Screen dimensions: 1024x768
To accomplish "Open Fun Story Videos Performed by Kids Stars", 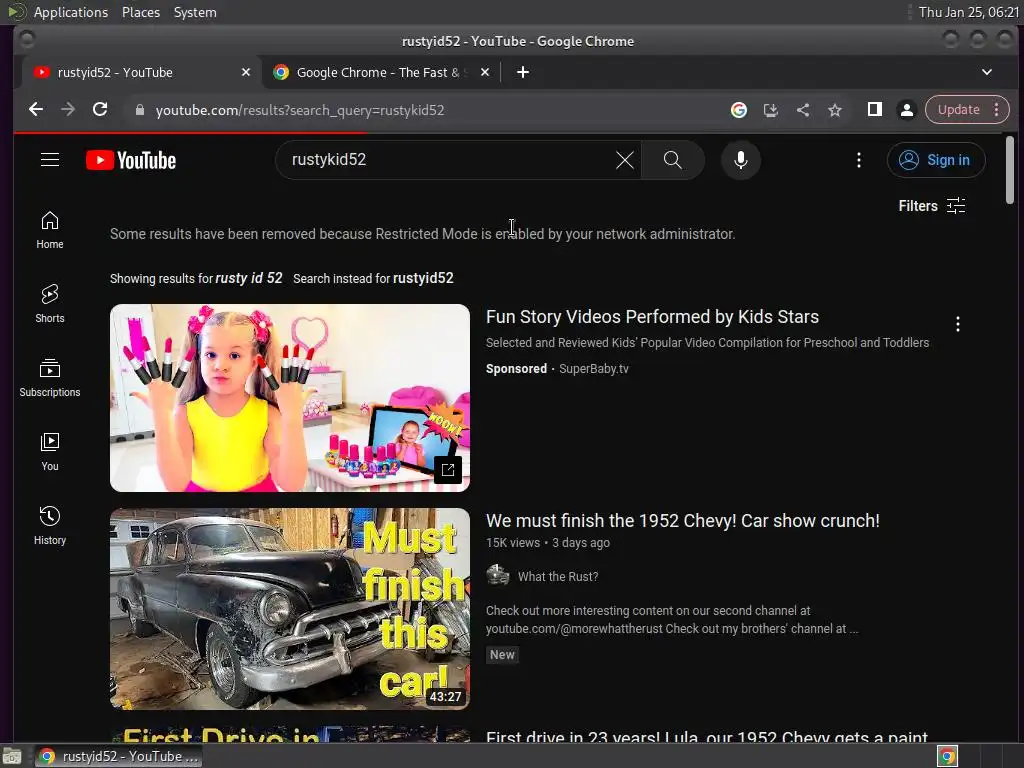I will [x=652, y=317].
